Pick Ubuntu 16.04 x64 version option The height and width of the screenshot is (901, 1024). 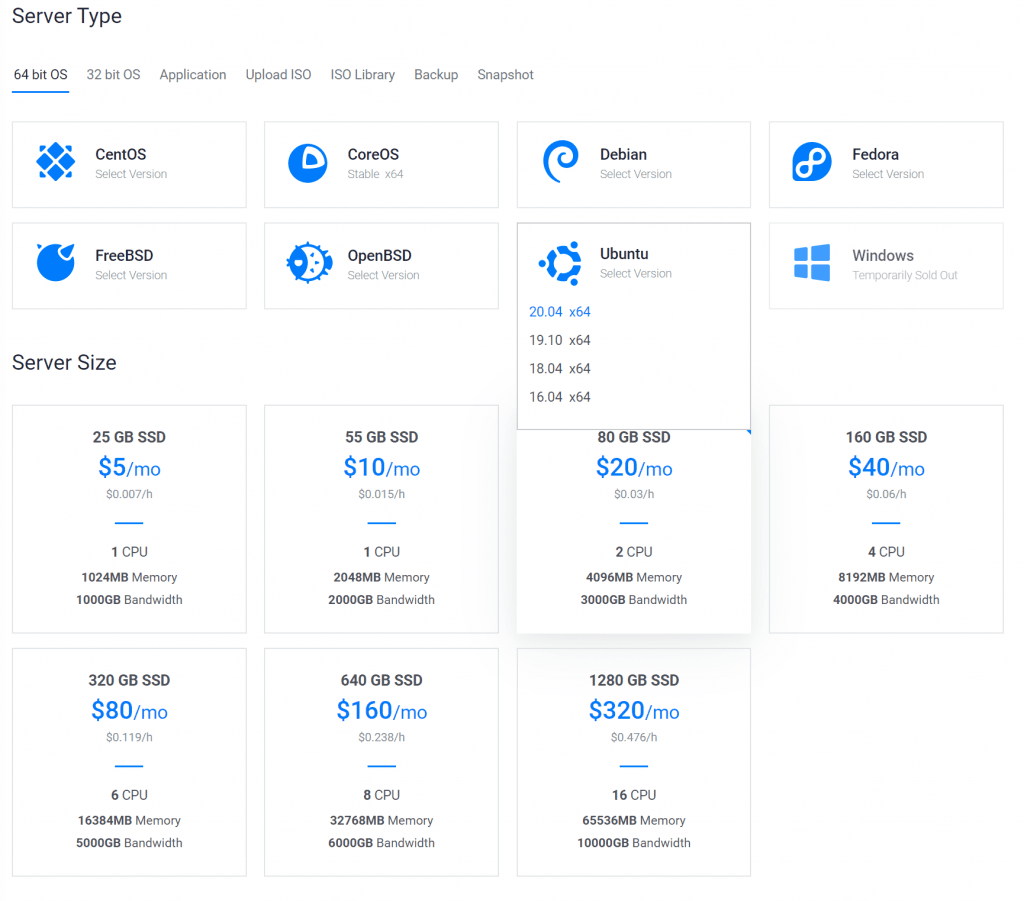pyautogui.click(x=560, y=397)
